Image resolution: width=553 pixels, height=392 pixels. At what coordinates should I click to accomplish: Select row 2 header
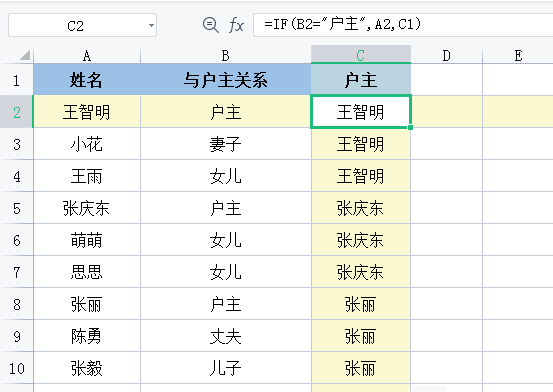point(17,111)
